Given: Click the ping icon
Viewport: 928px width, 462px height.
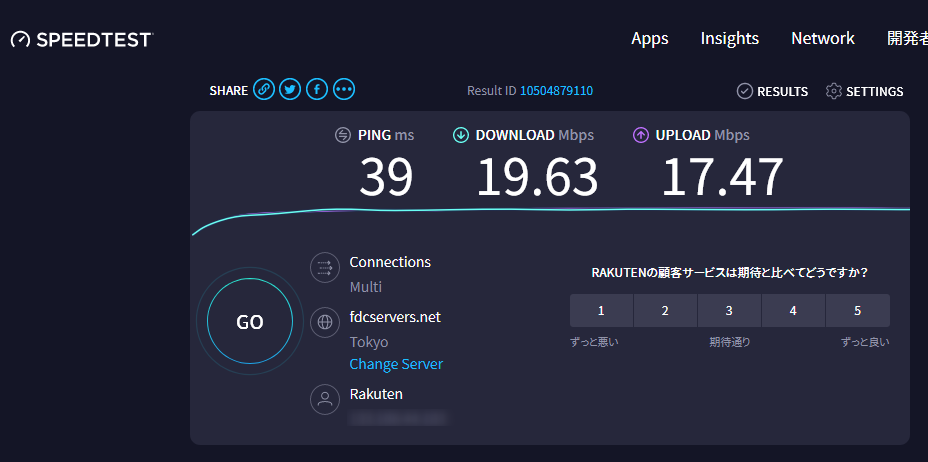Looking at the screenshot, I should 343,135.
